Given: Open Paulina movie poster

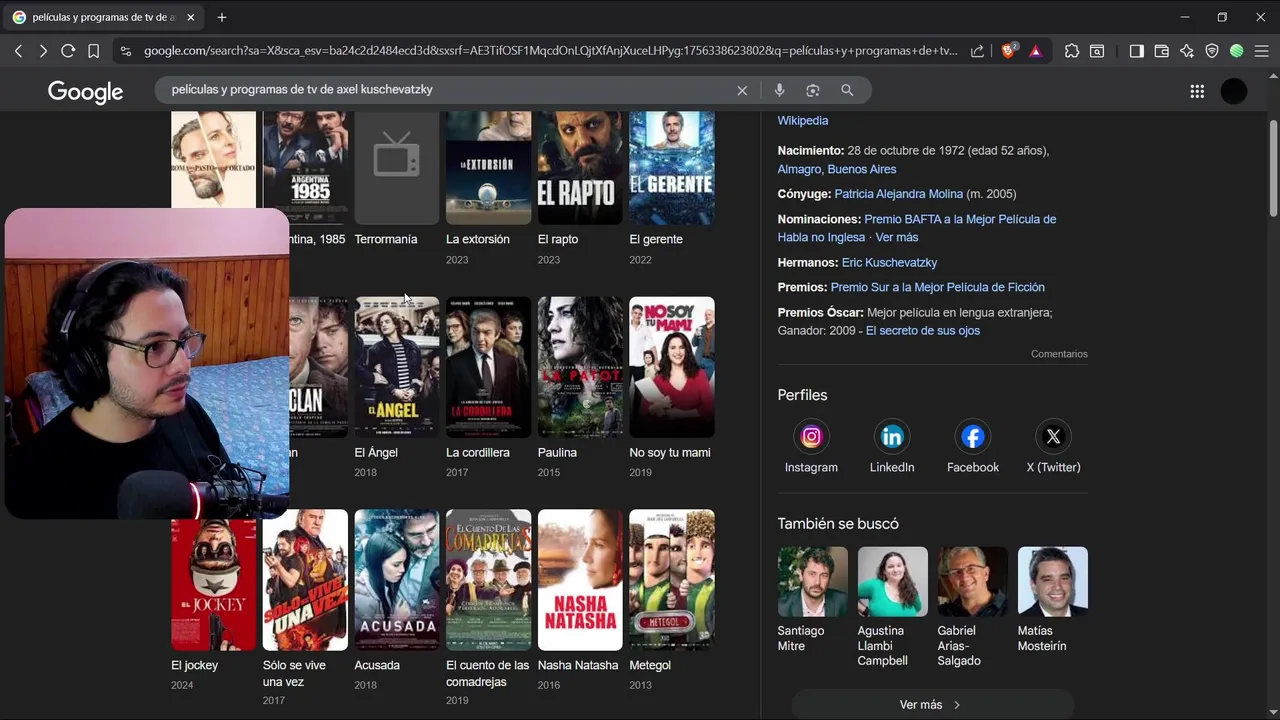Looking at the screenshot, I should tap(580, 367).
